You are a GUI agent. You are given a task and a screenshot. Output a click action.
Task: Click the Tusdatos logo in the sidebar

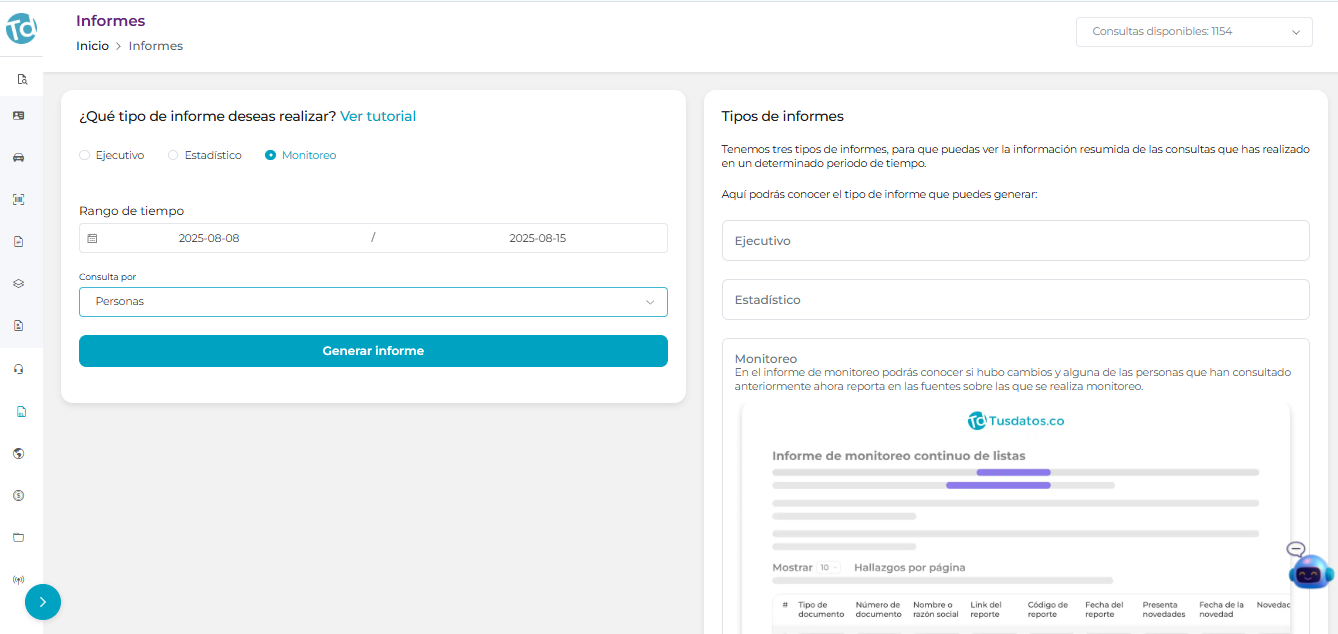coord(21,28)
